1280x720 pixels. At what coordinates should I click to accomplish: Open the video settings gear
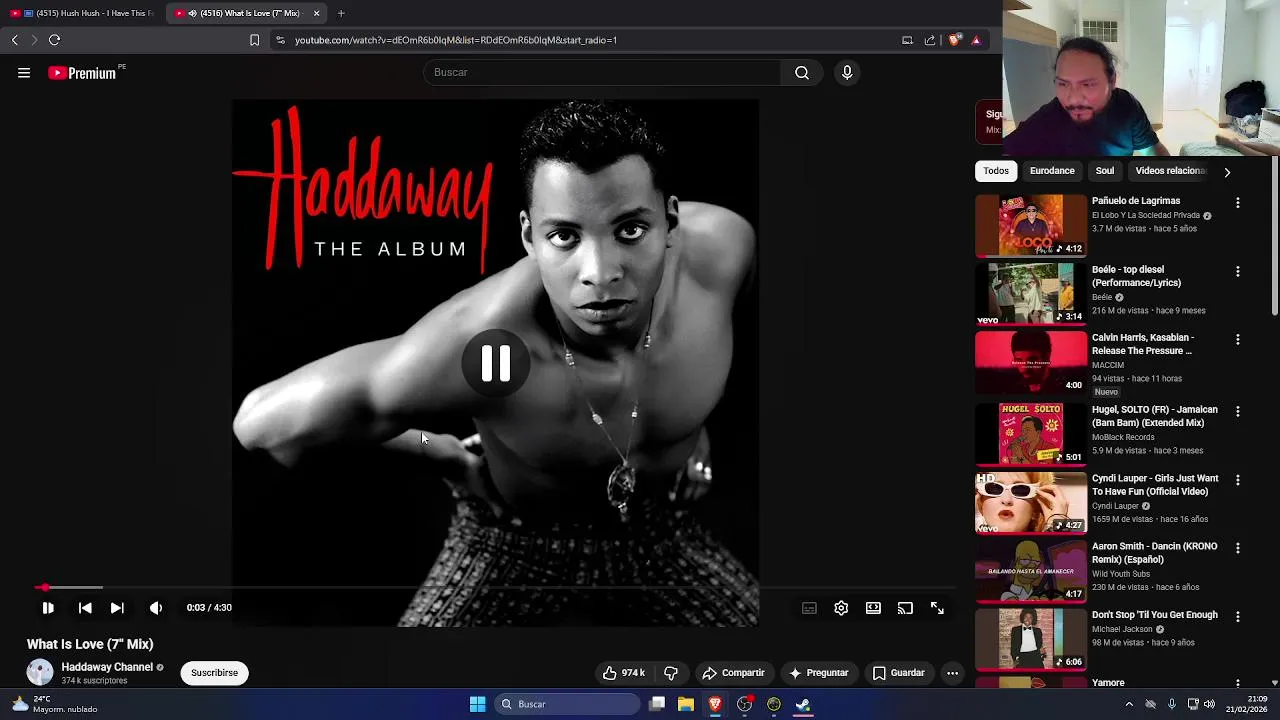(x=841, y=608)
